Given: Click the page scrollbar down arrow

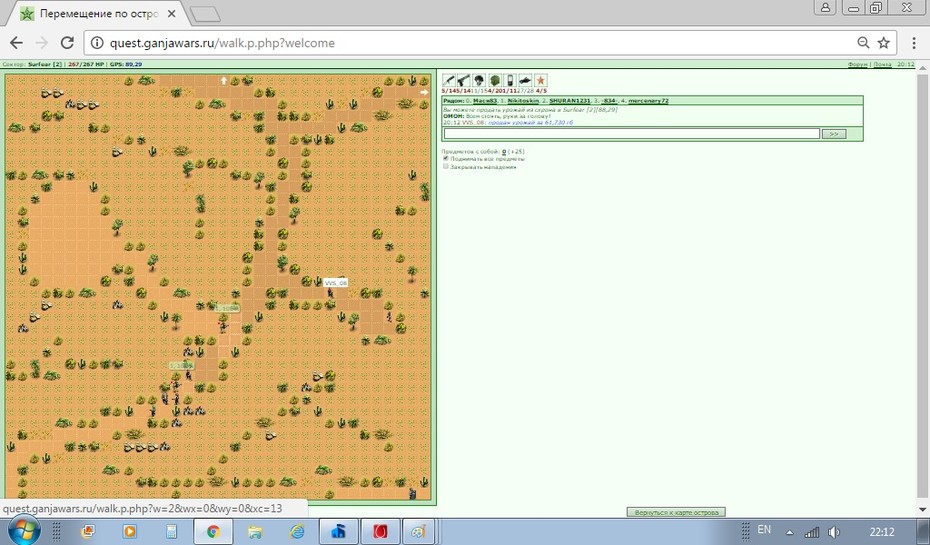Looking at the screenshot, I should pyautogui.click(x=923, y=509).
